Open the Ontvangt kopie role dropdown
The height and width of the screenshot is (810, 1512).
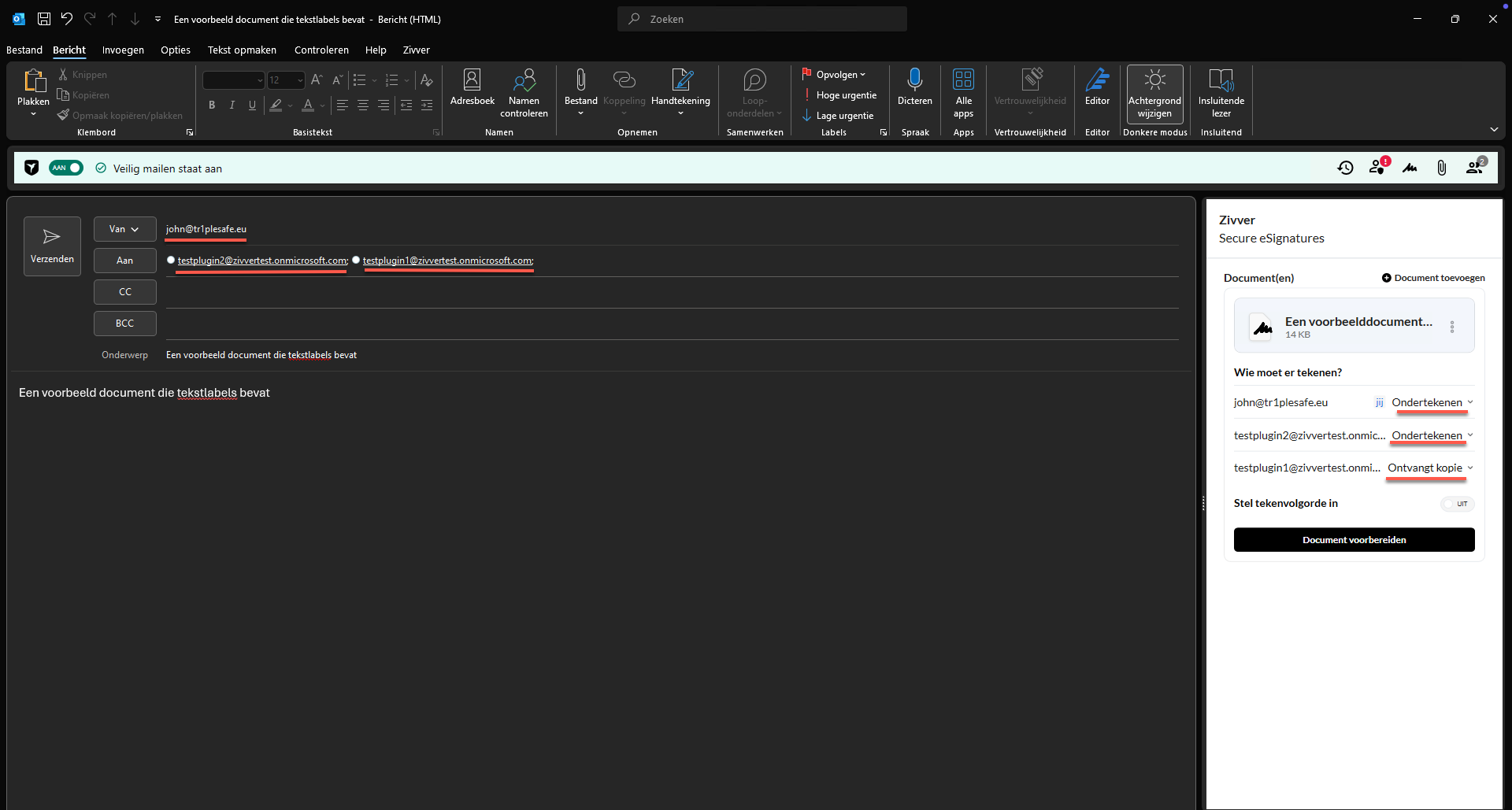click(x=1429, y=468)
